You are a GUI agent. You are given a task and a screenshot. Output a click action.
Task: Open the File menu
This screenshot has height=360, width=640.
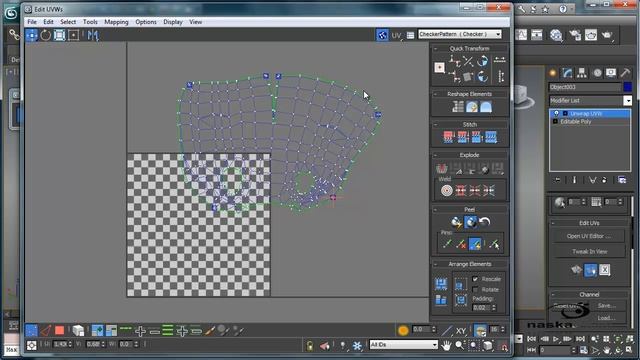pos(32,22)
